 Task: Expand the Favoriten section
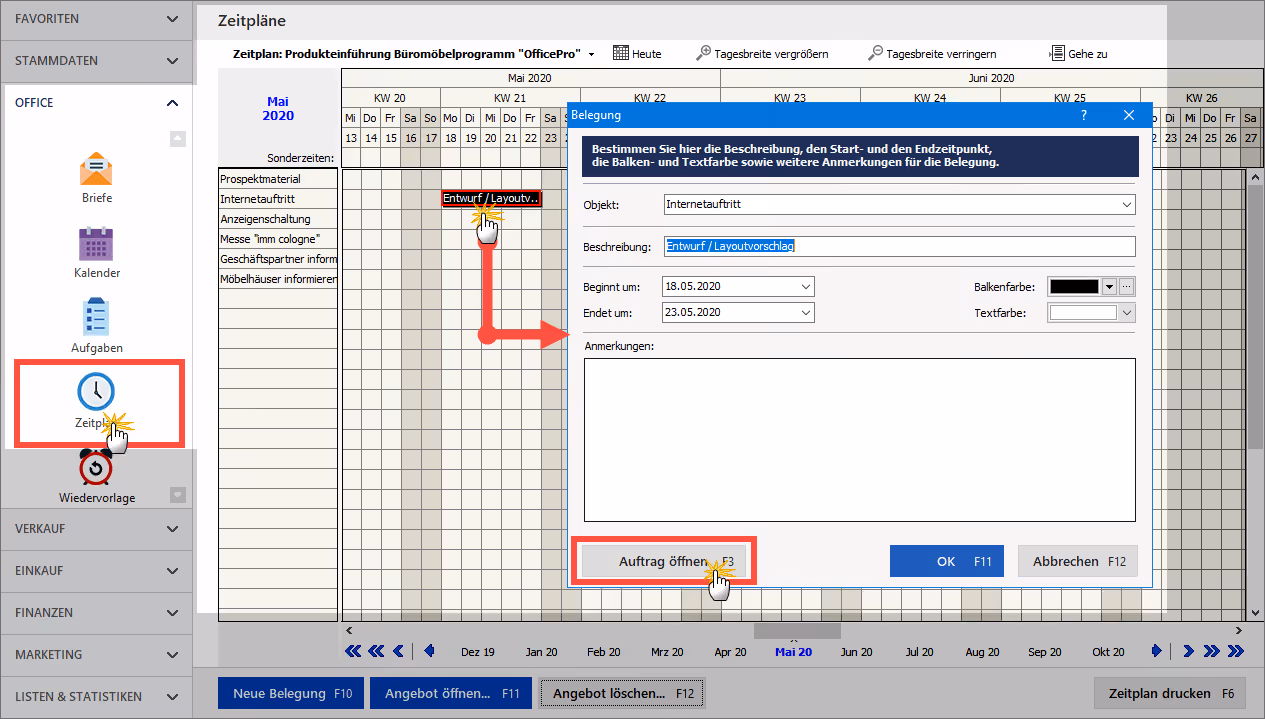(x=172, y=19)
